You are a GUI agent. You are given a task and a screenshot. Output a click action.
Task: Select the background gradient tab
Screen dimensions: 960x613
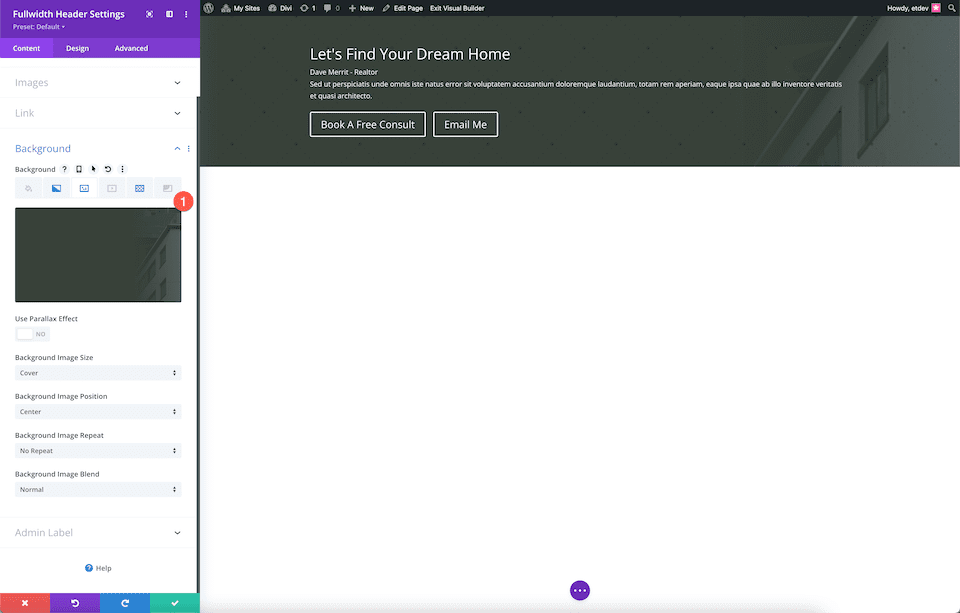pos(56,189)
